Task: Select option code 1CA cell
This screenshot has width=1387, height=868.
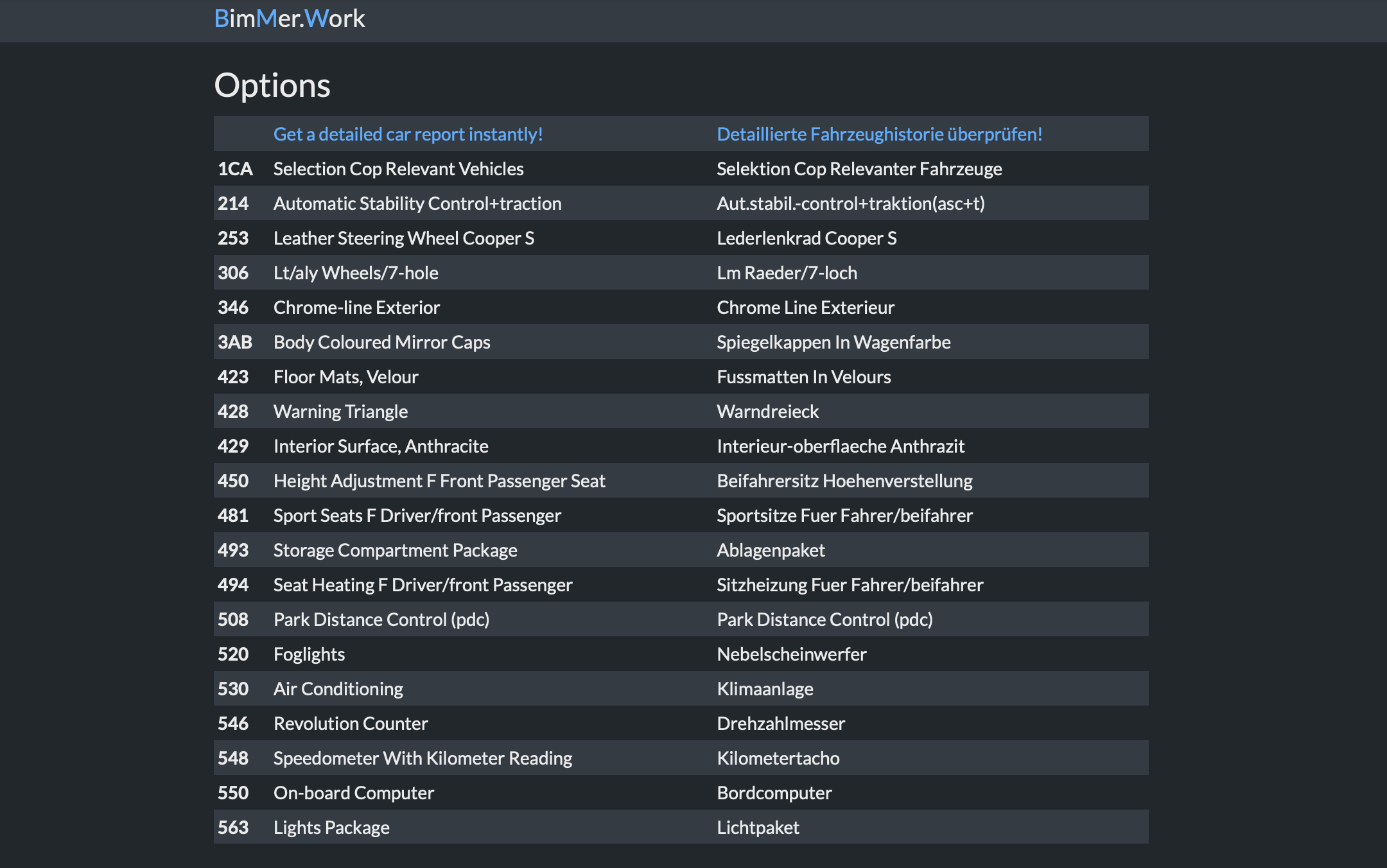Action: coord(235,169)
